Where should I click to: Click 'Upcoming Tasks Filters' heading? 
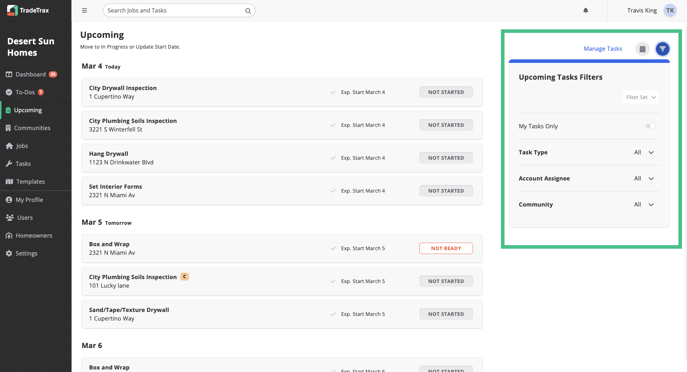560,77
